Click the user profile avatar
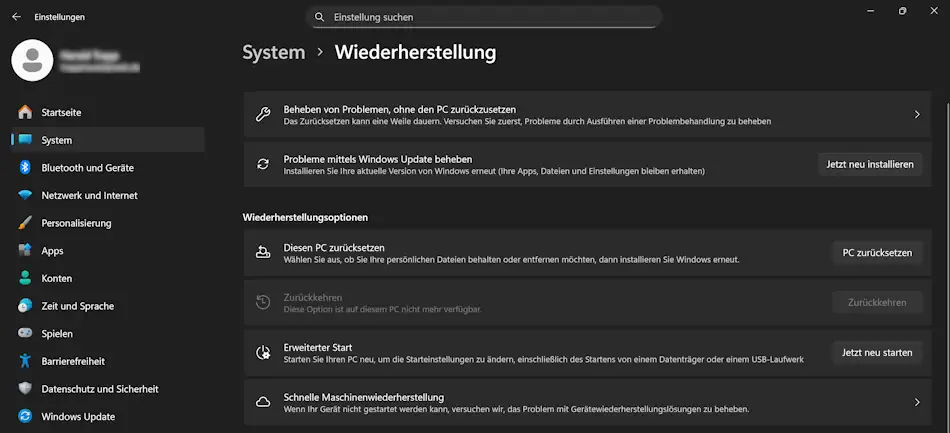This screenshot has width=950, height=433. [32, 60]
